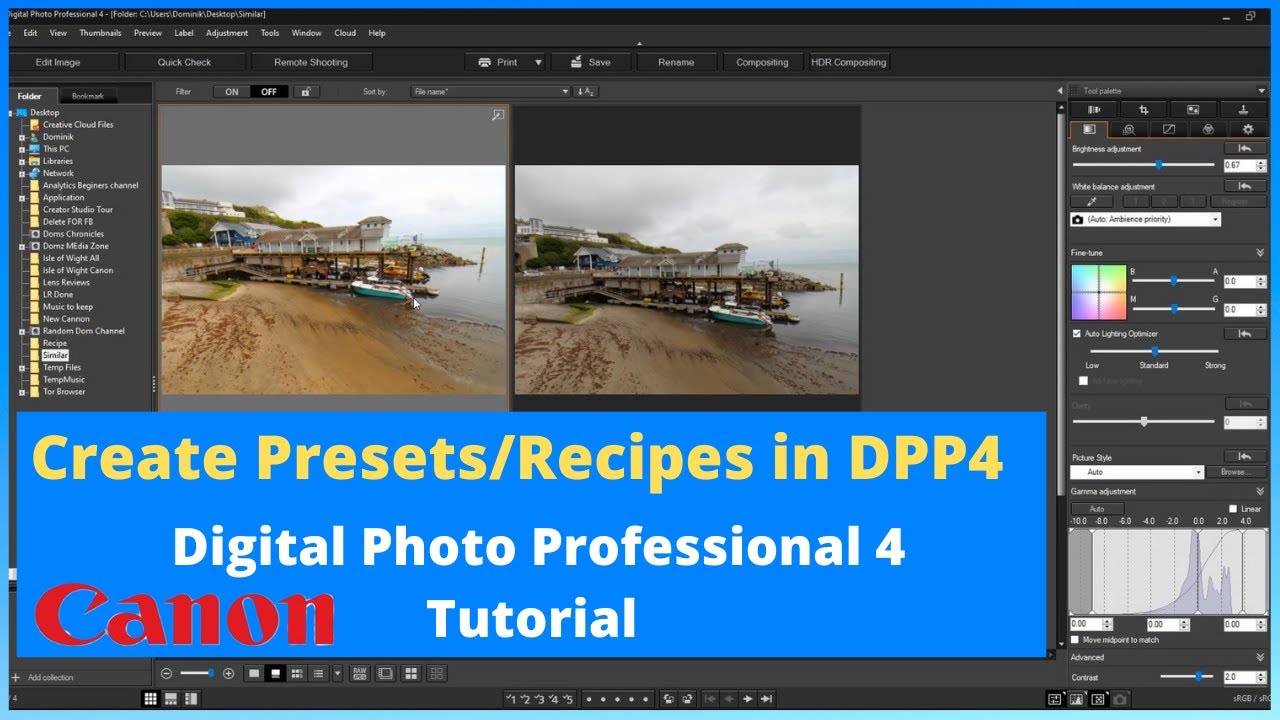This screenshot has width=1280, height=720.
Task: Expand the Dominik folder tree node
Action: (22, 137)
